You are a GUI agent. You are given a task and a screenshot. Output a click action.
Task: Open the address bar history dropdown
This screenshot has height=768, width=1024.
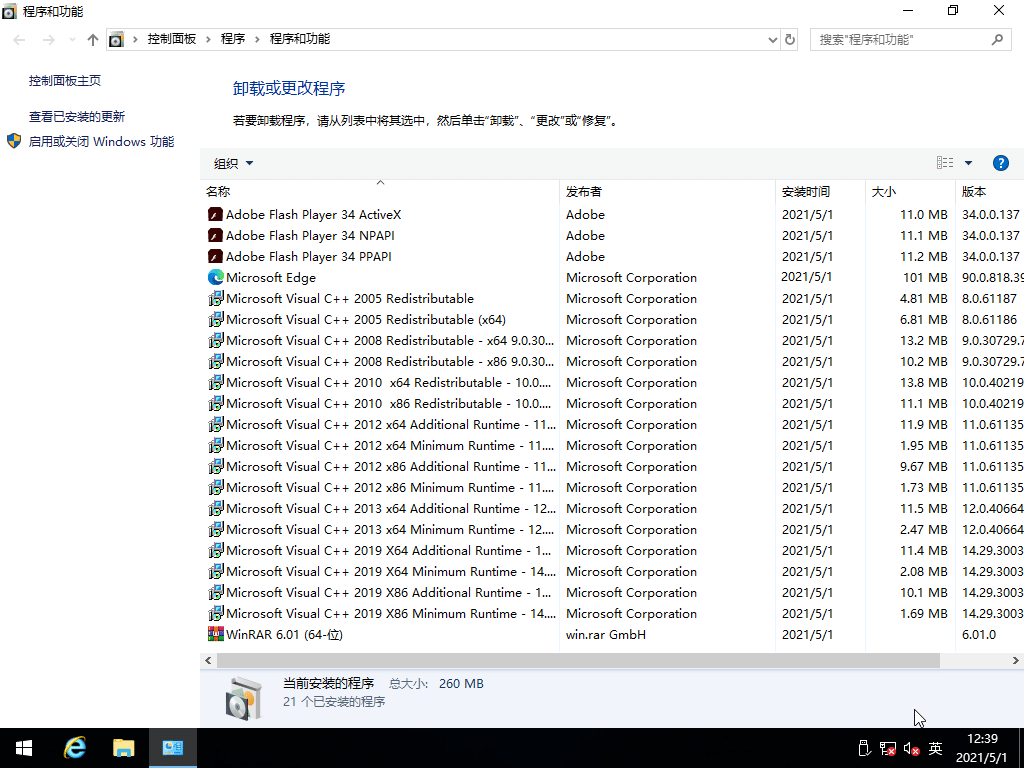point(771,39)
